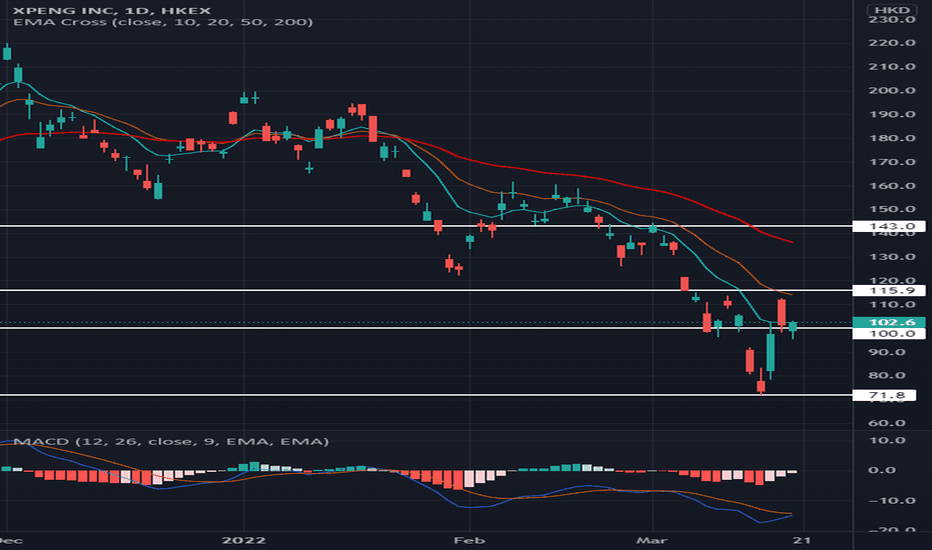Click the 10.0 MACD scale value
The width and height of the screenshot is (932, 550).
[x=887, y=440]
